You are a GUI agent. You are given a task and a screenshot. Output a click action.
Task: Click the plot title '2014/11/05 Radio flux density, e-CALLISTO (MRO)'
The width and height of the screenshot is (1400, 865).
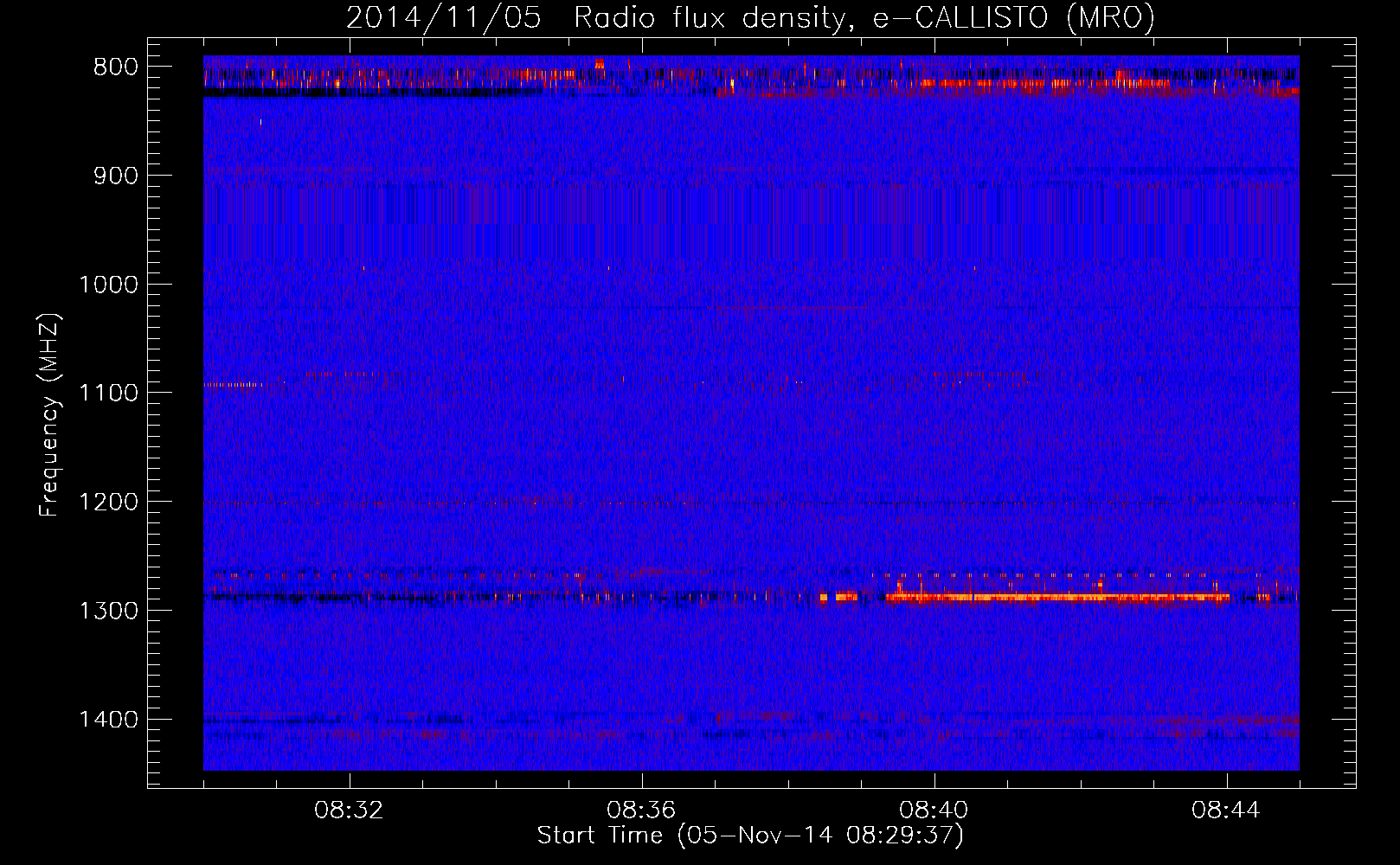tap(750, 18)
